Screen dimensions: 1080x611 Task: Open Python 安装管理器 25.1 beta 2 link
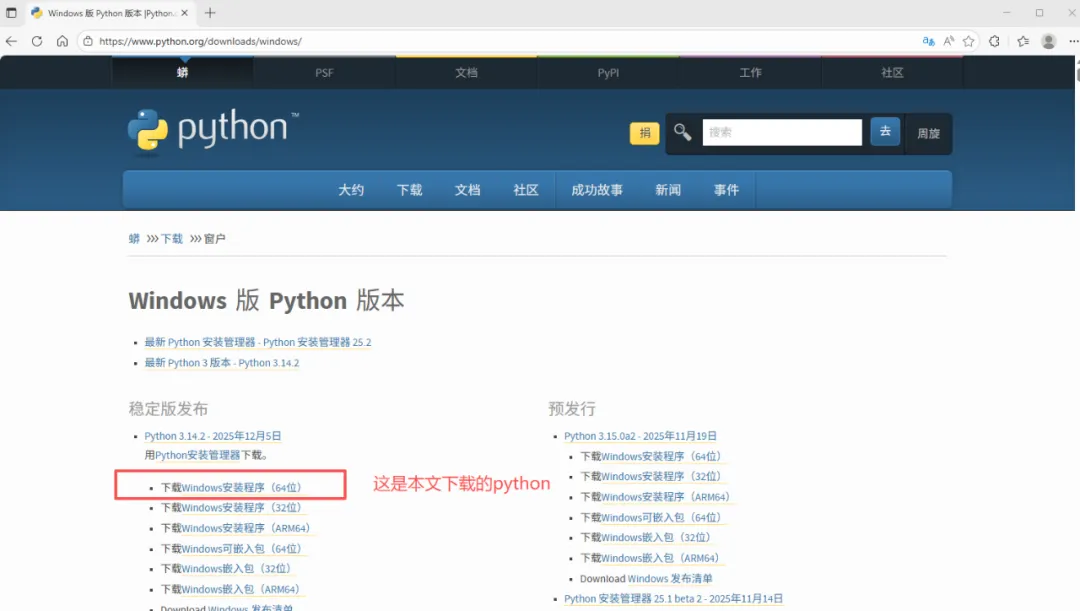click(674, 599)
